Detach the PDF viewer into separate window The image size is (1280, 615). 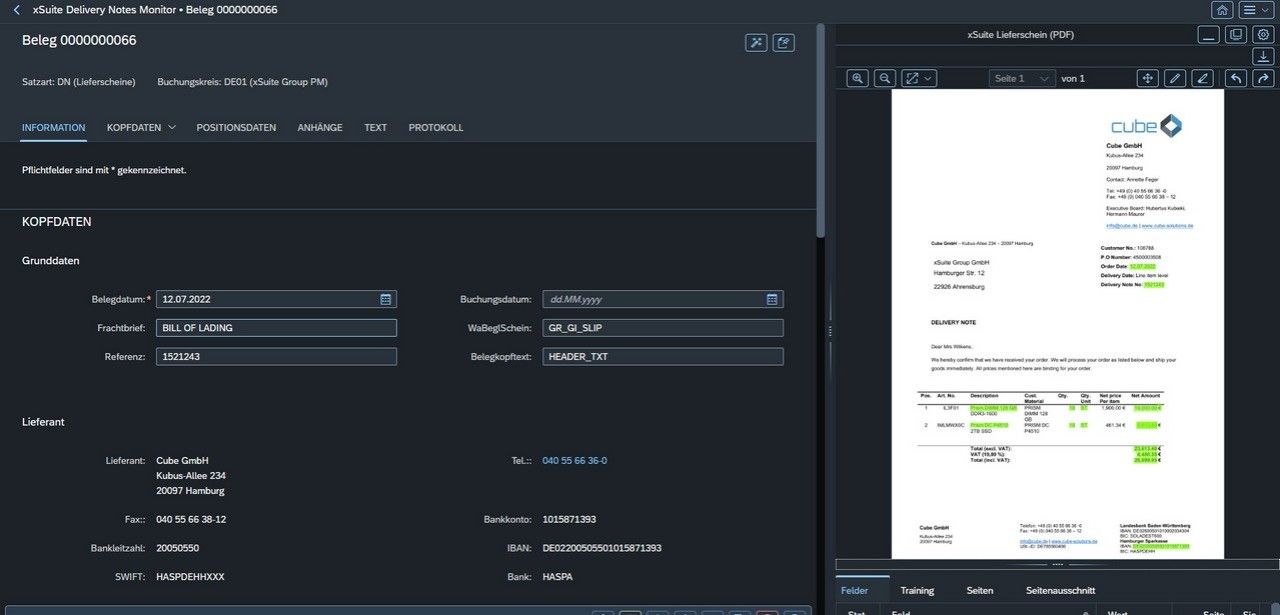pyautogui.click(x=1236, y=35)
